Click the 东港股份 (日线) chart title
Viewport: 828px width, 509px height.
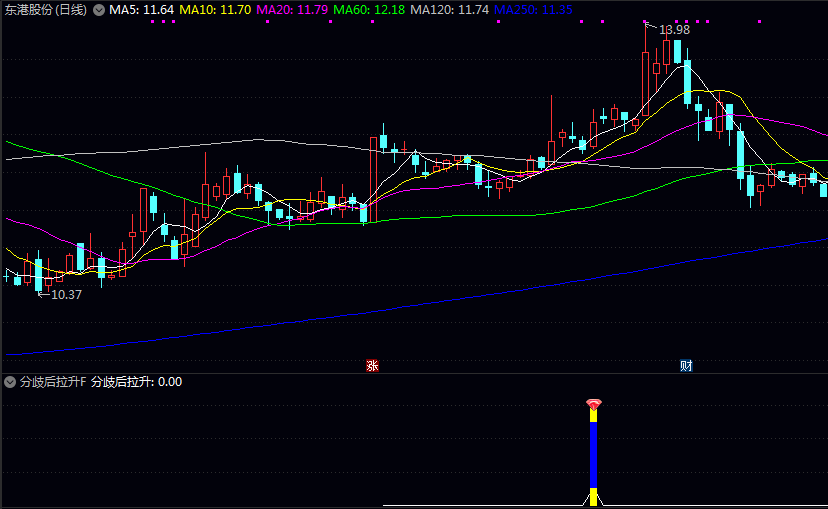pyautogui.click(x=45, y=10)
